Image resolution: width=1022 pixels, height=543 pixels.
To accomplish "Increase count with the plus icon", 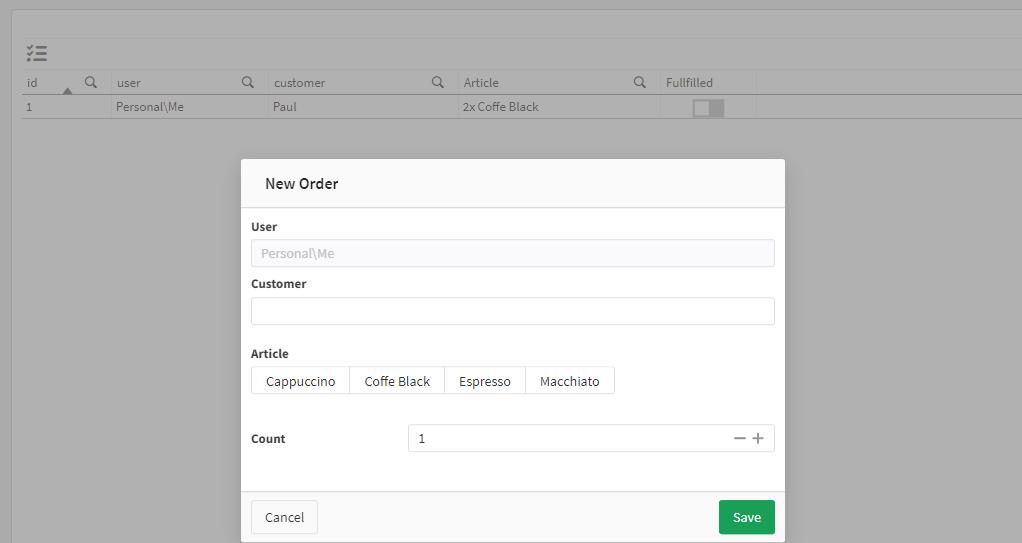I will click(x=758, y=438).
